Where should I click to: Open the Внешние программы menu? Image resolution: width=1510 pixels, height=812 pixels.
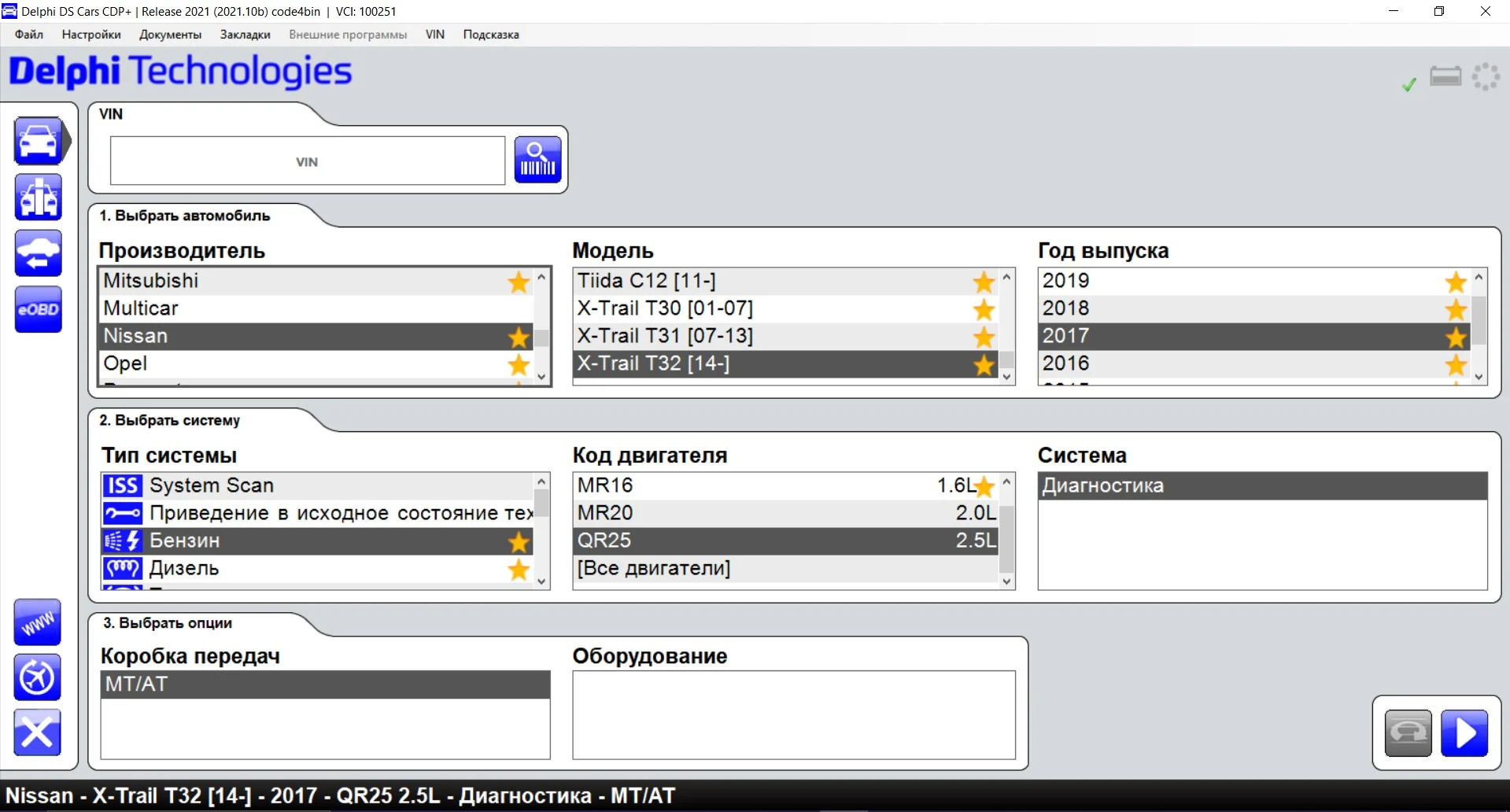(x=348, y=35)
